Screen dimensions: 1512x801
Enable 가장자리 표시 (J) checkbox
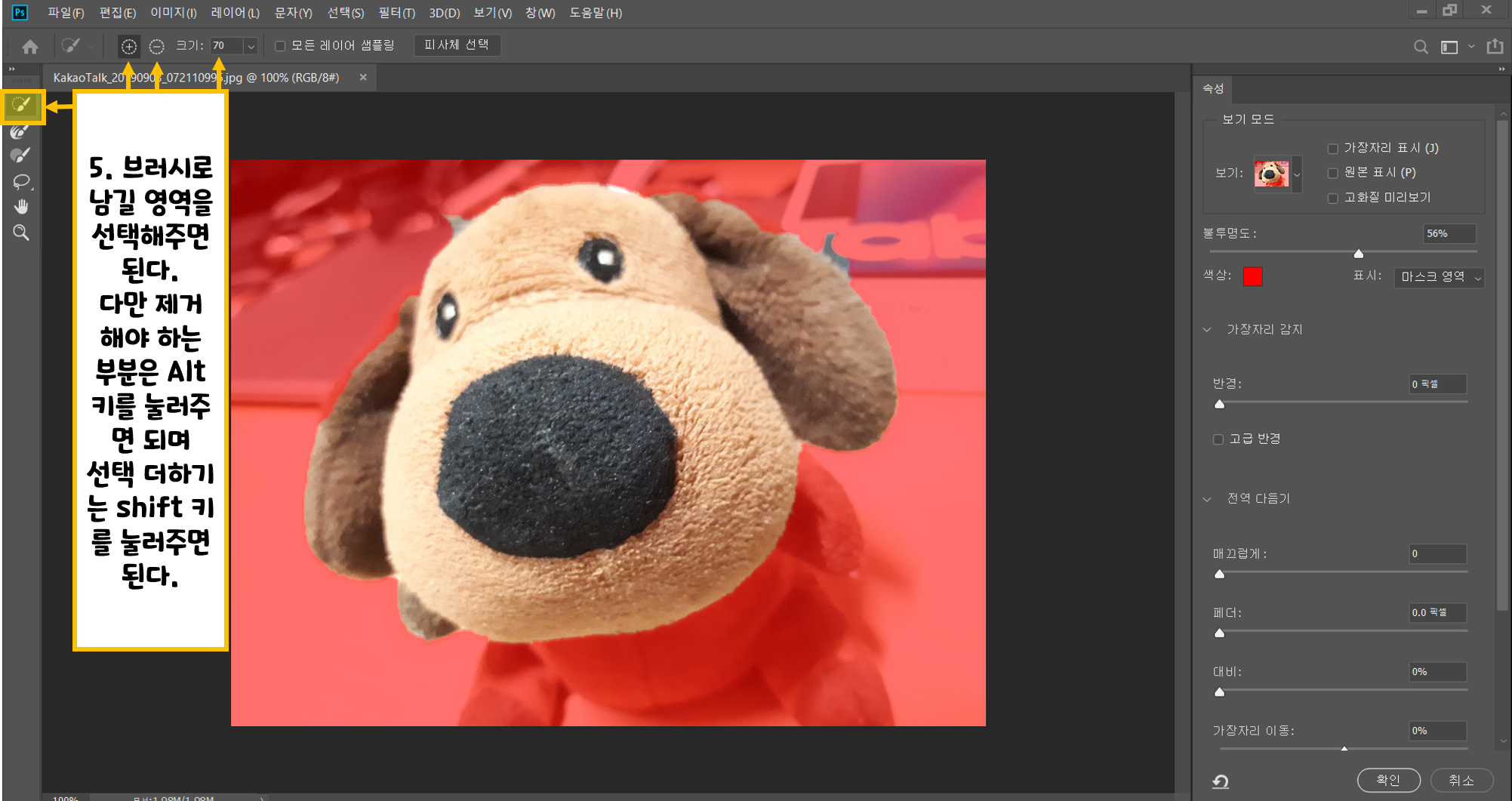1333,149
